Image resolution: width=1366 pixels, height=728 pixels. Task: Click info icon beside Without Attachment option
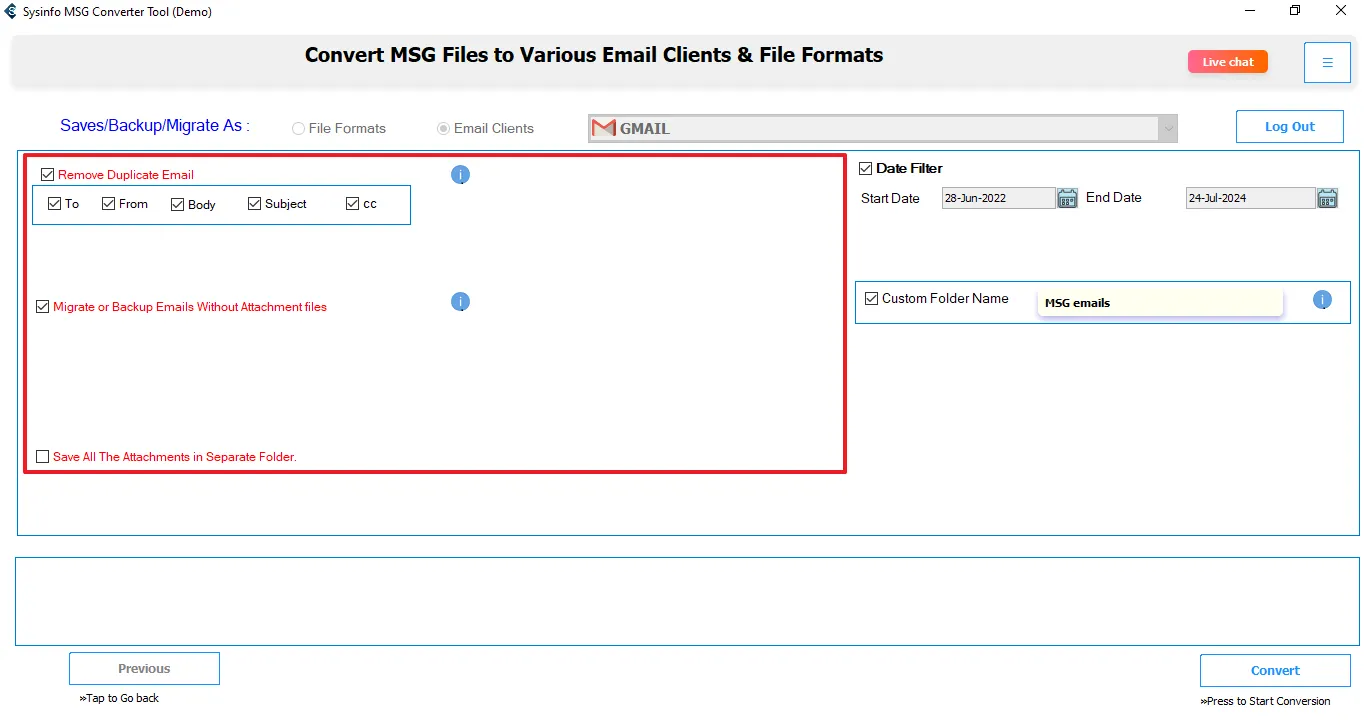coord(460,302)
